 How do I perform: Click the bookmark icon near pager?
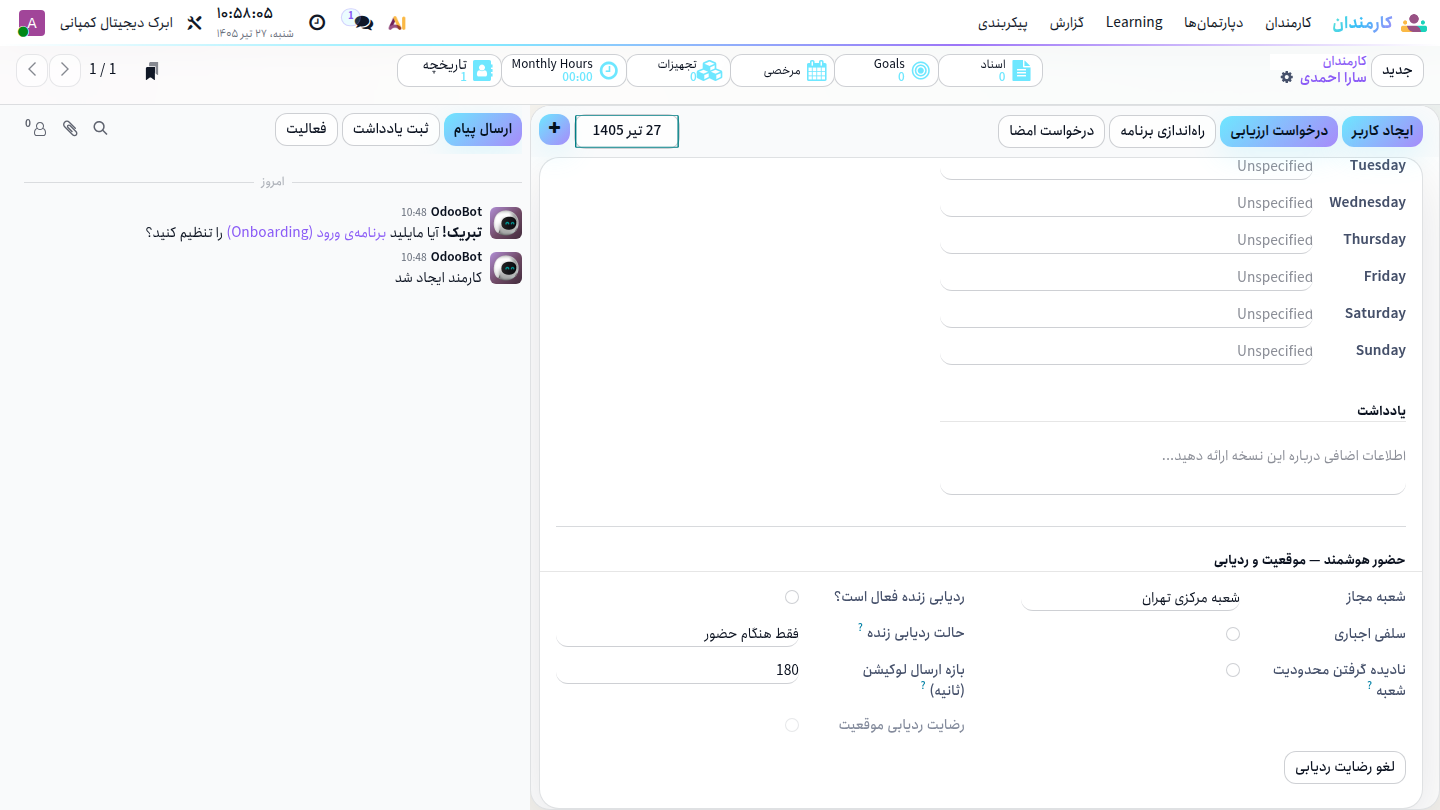pyautogui.click(x=151, y=70)
